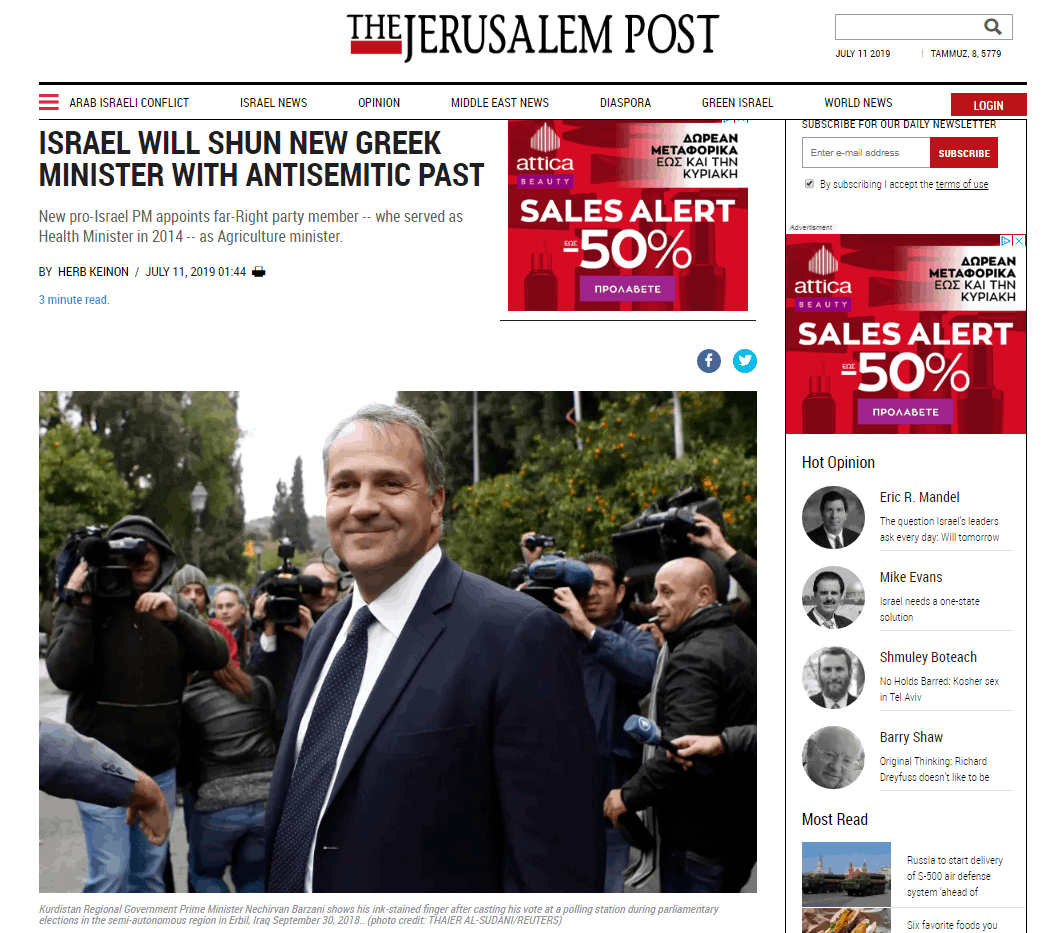Print article via printer icon
This screenshot has height=933, width=1060.
click(258, 272)
